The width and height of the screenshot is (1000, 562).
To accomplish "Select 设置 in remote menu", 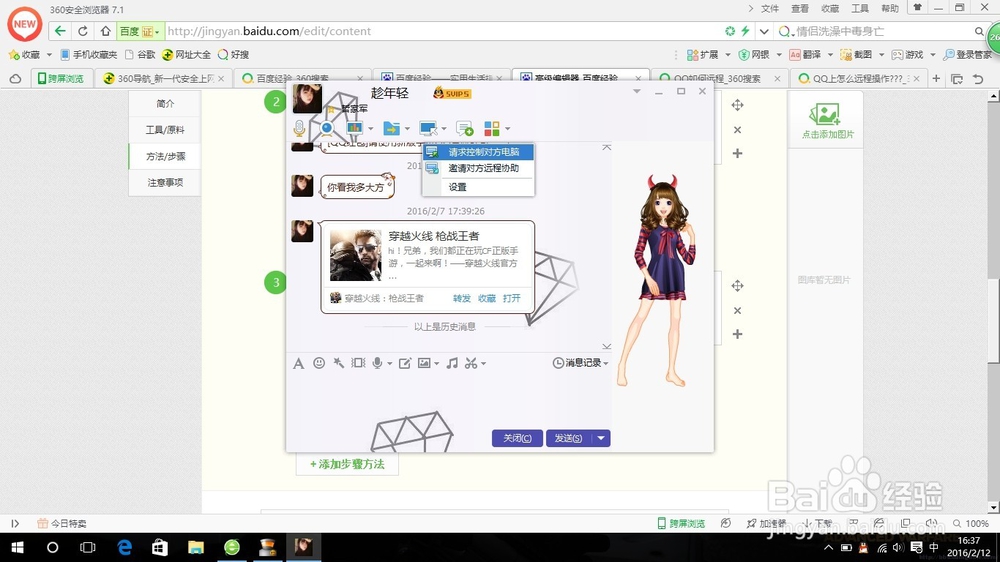I will tap(478, 187).
